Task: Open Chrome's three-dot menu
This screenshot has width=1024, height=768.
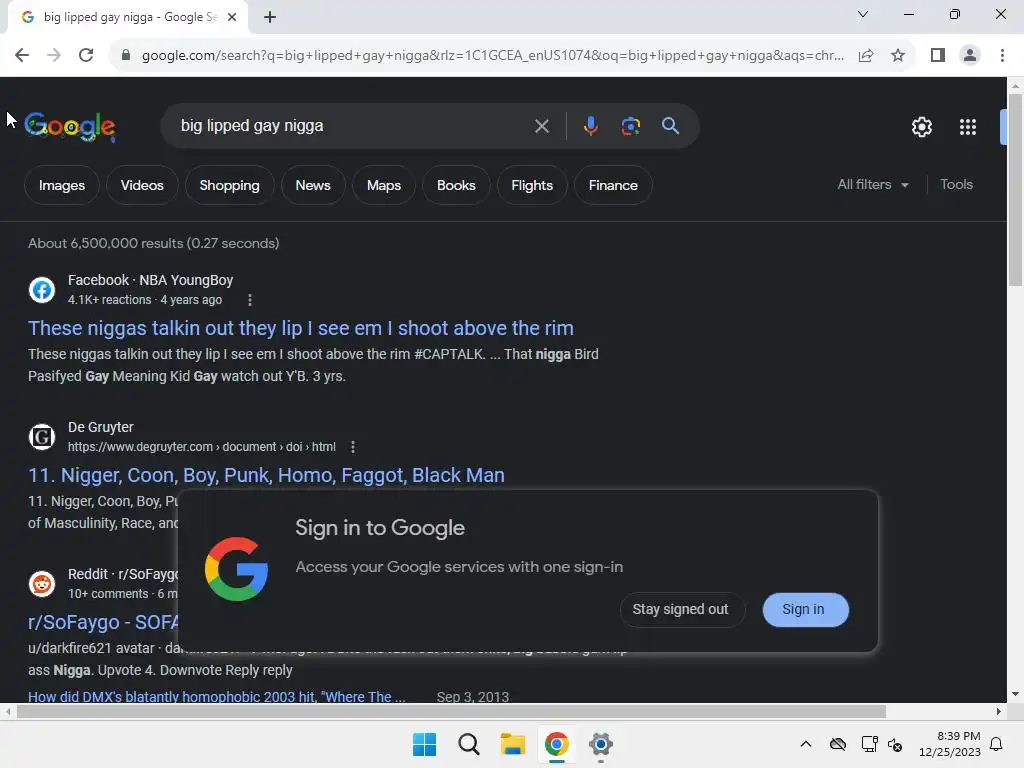Action: pos(1002,56)
